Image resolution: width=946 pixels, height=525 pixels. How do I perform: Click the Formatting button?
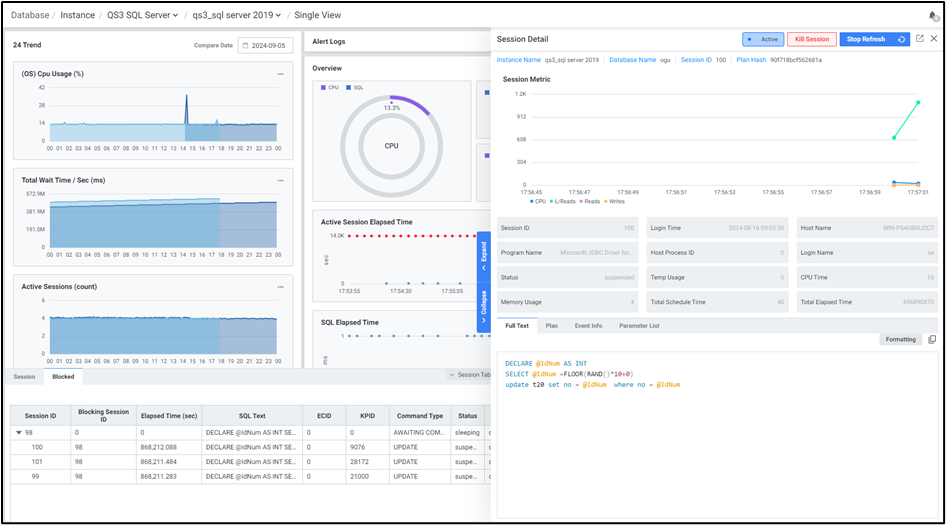(x=900, y=339)
